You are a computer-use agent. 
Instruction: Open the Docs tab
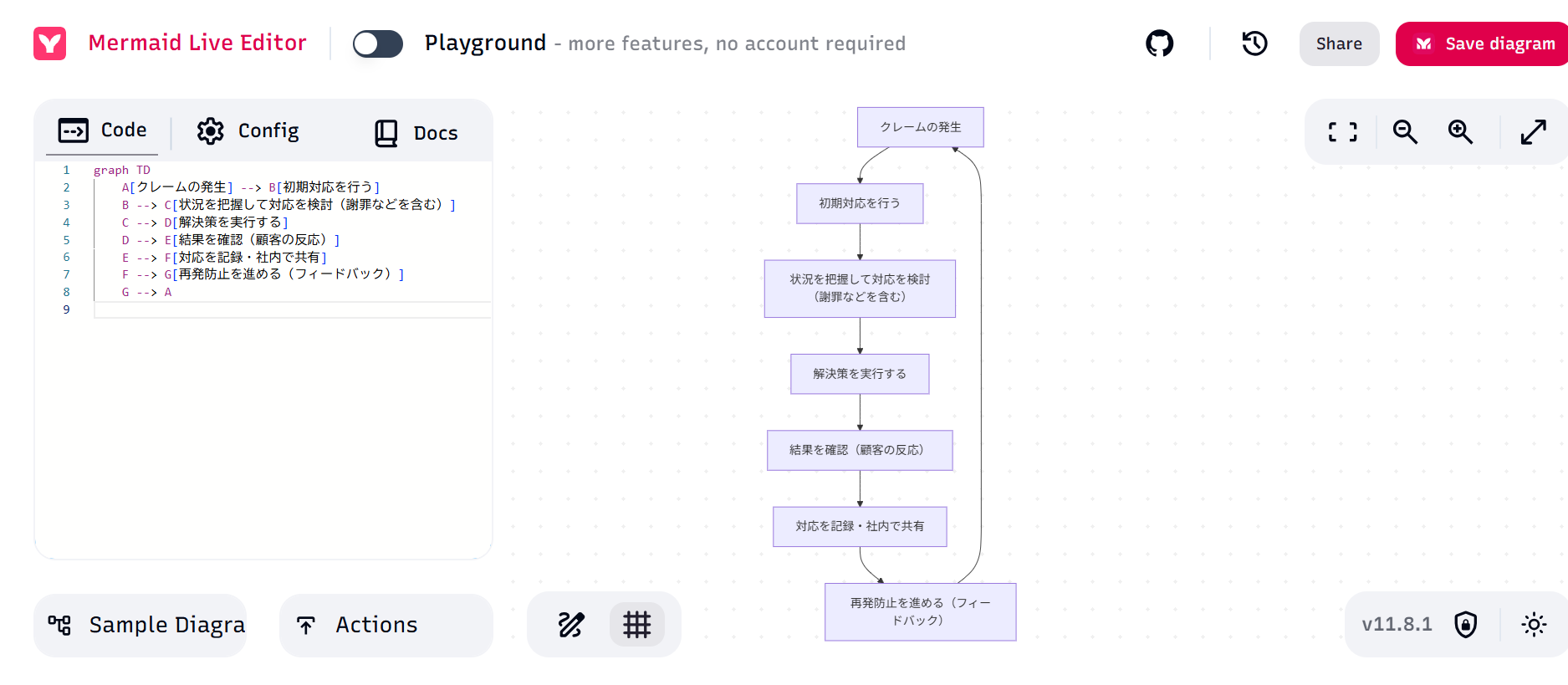click(x=416, y=133)
